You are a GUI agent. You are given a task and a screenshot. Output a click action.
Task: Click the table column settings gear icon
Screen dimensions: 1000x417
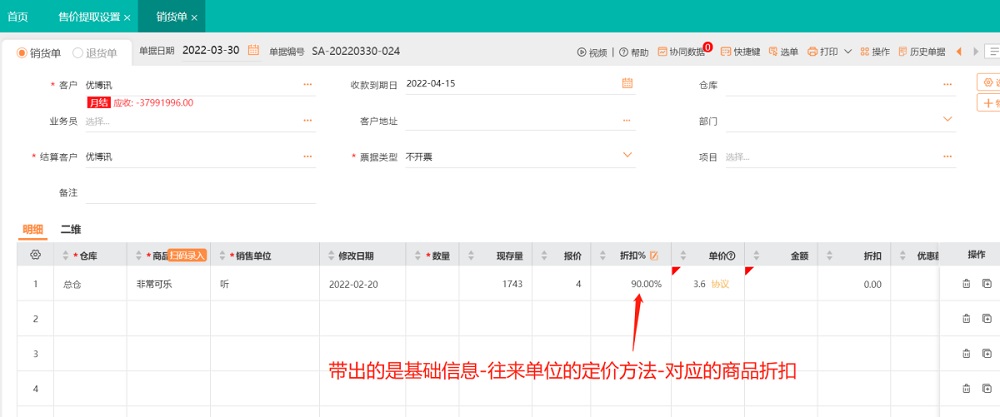(x=35, y=255)
